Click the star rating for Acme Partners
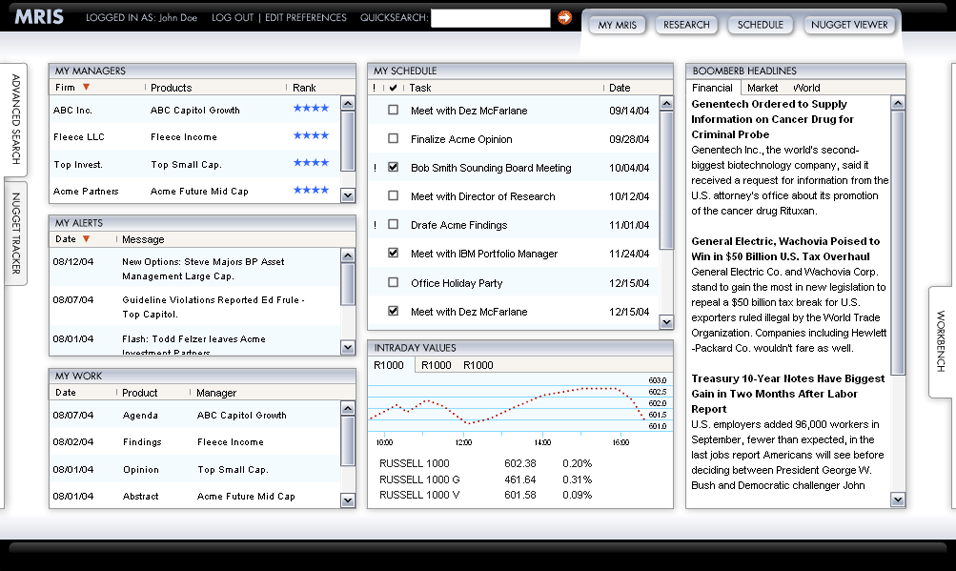The width and height of the screenshot is (956, 571). 311,190
